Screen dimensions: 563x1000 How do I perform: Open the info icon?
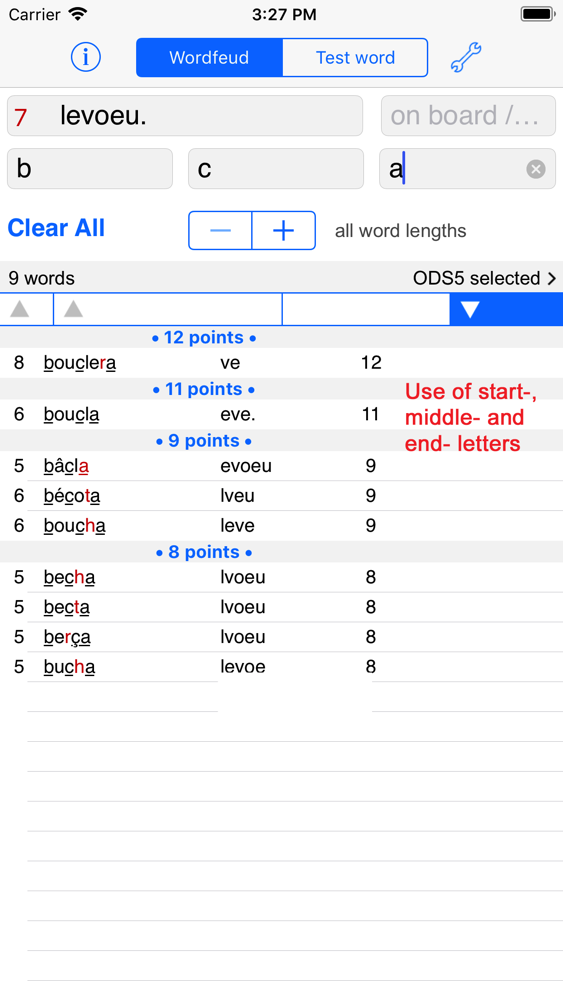tap(85, 57)
